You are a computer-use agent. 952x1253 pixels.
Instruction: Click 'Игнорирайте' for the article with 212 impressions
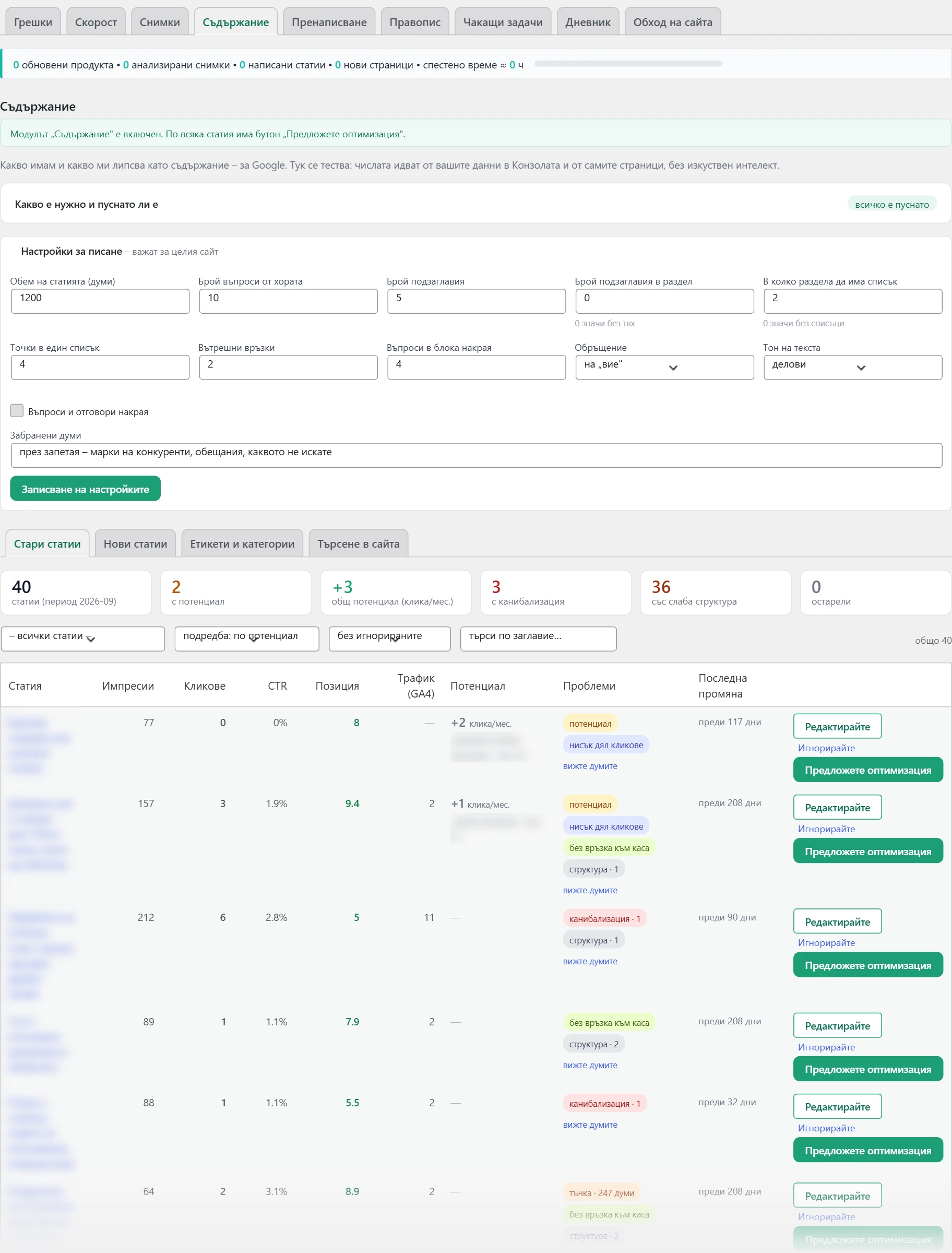tap(826, 942)
